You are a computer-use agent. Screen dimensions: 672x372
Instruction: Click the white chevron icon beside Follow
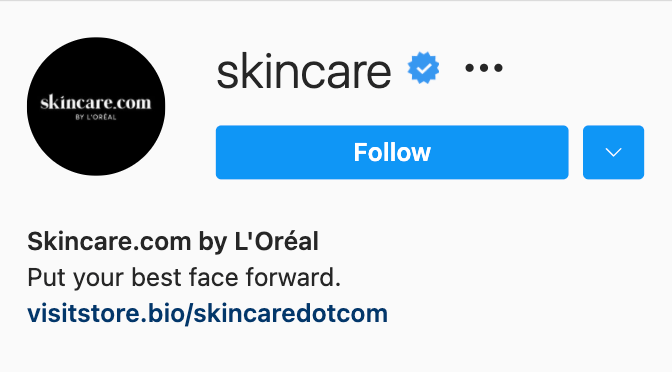click(x=613, y=152)
